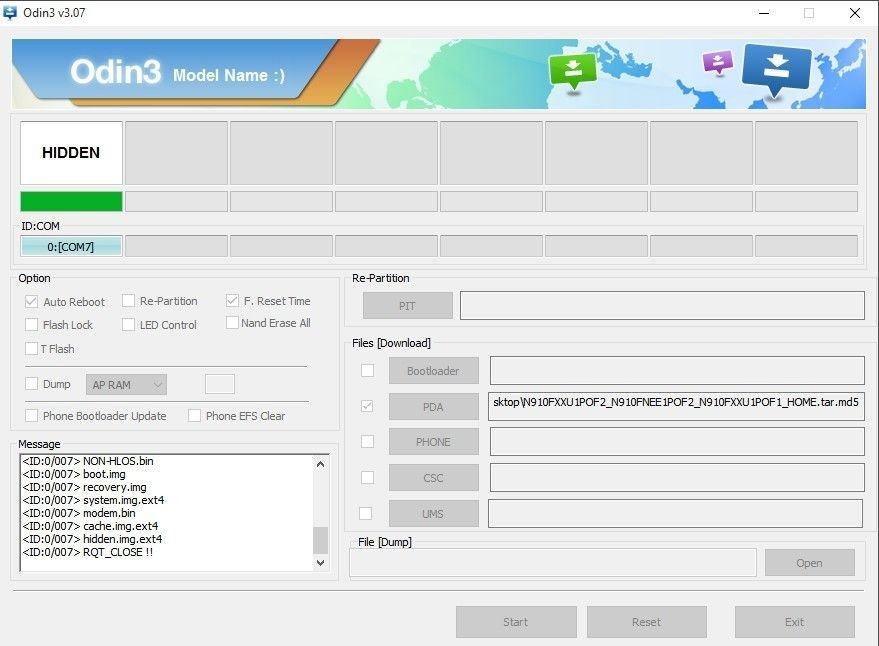
Task: Select the RQT_CLOSE !! log line
Action: click(x=88, y=552)
